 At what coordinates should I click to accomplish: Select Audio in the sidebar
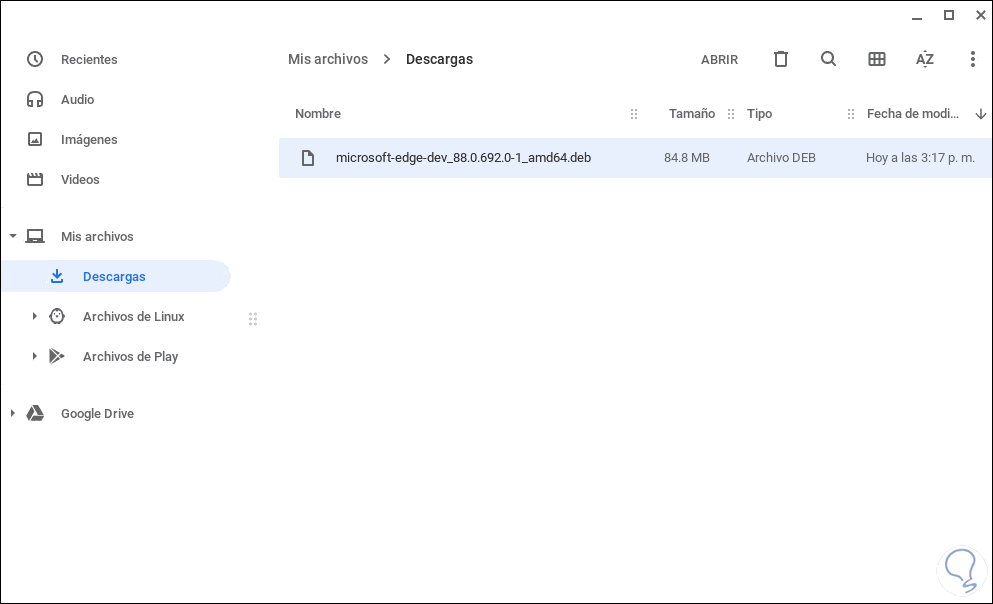tap(77, 100)
